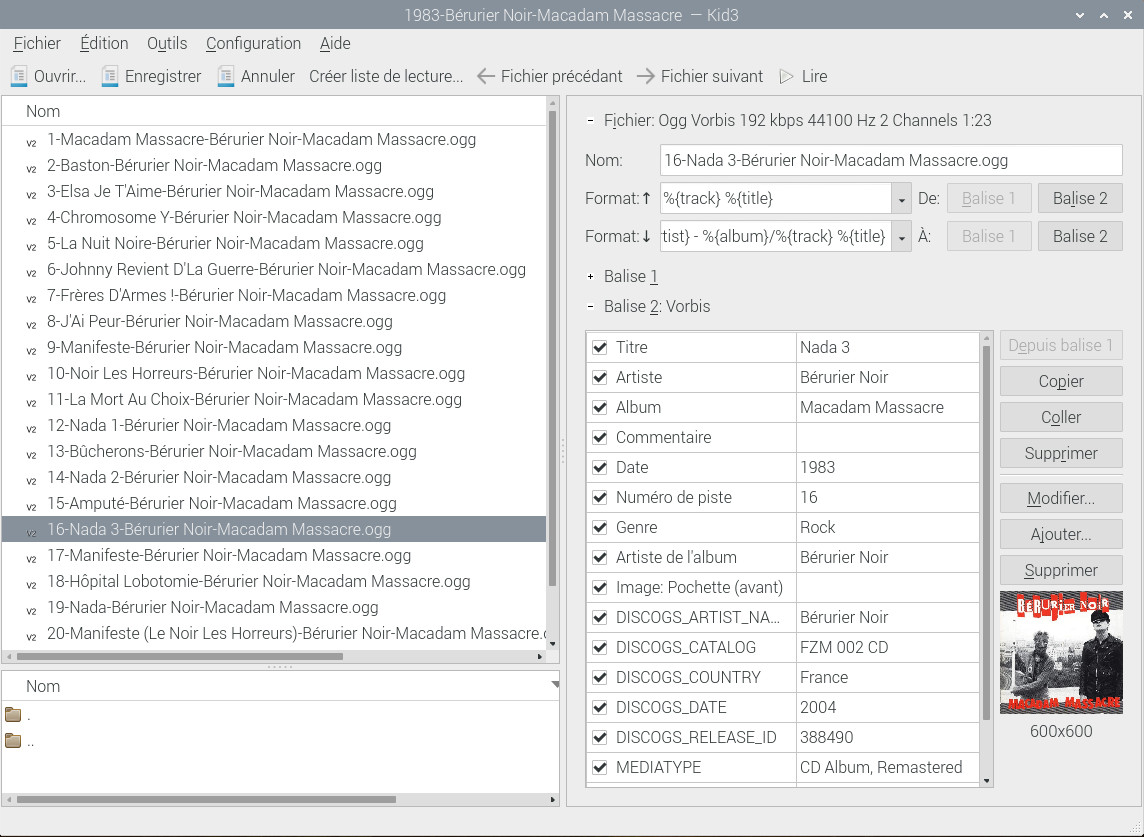This screenshot has width=1144, height=837.
Task: Open the Outils menu
Action: pos(167,43)
